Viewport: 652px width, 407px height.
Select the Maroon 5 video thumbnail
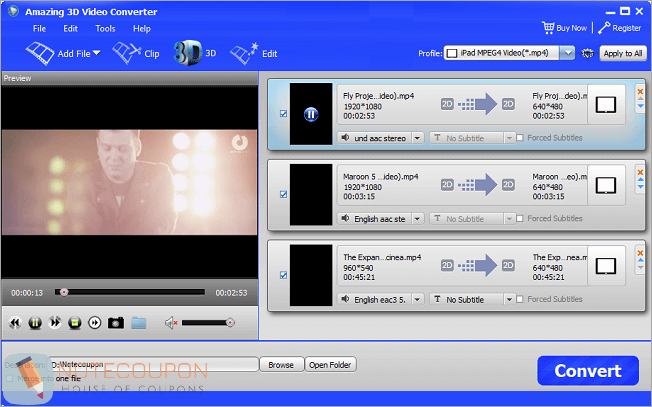point(311,195)
